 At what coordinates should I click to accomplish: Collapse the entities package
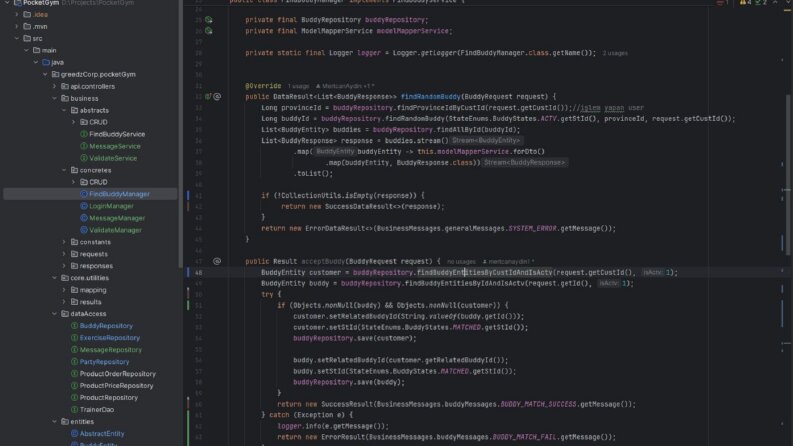coord(55,422)
